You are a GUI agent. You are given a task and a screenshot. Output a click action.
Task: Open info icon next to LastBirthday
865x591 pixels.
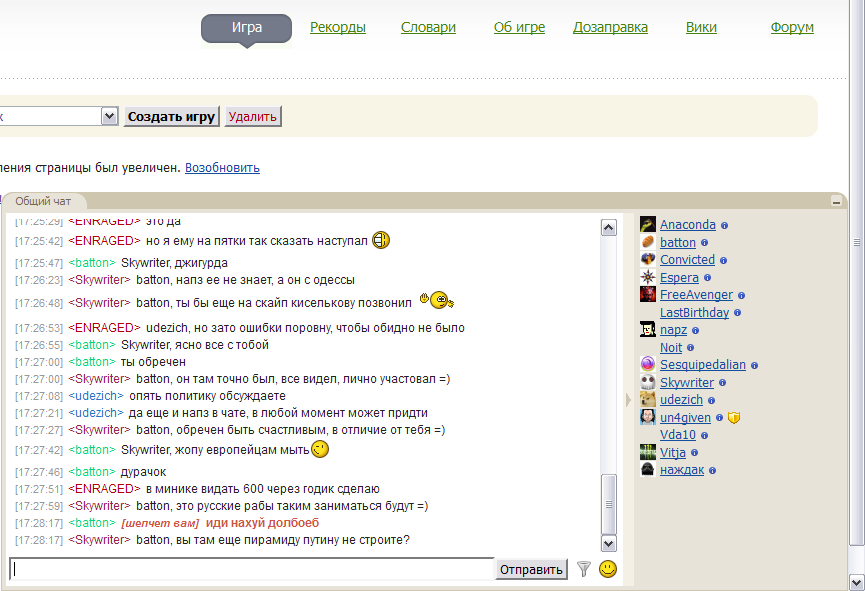click(738, 313)
